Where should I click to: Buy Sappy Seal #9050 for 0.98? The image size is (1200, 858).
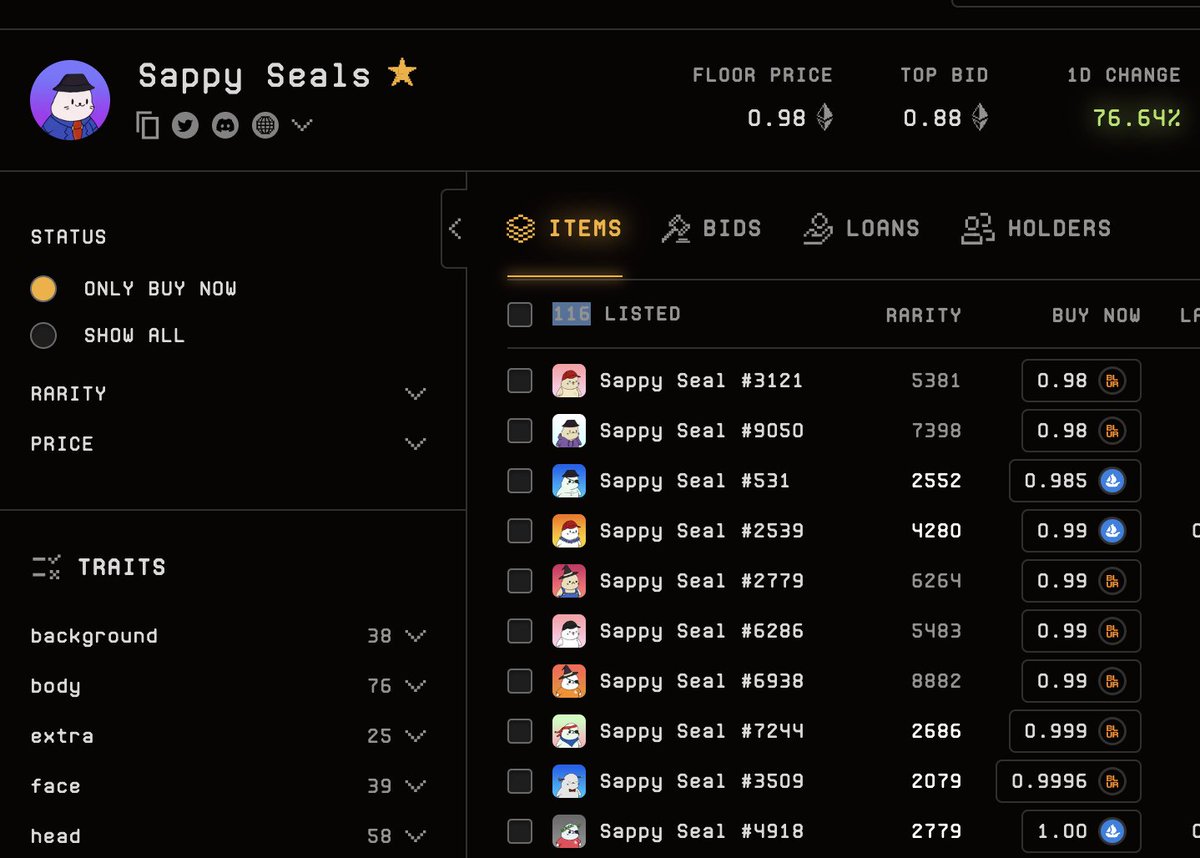[1081, 431]
